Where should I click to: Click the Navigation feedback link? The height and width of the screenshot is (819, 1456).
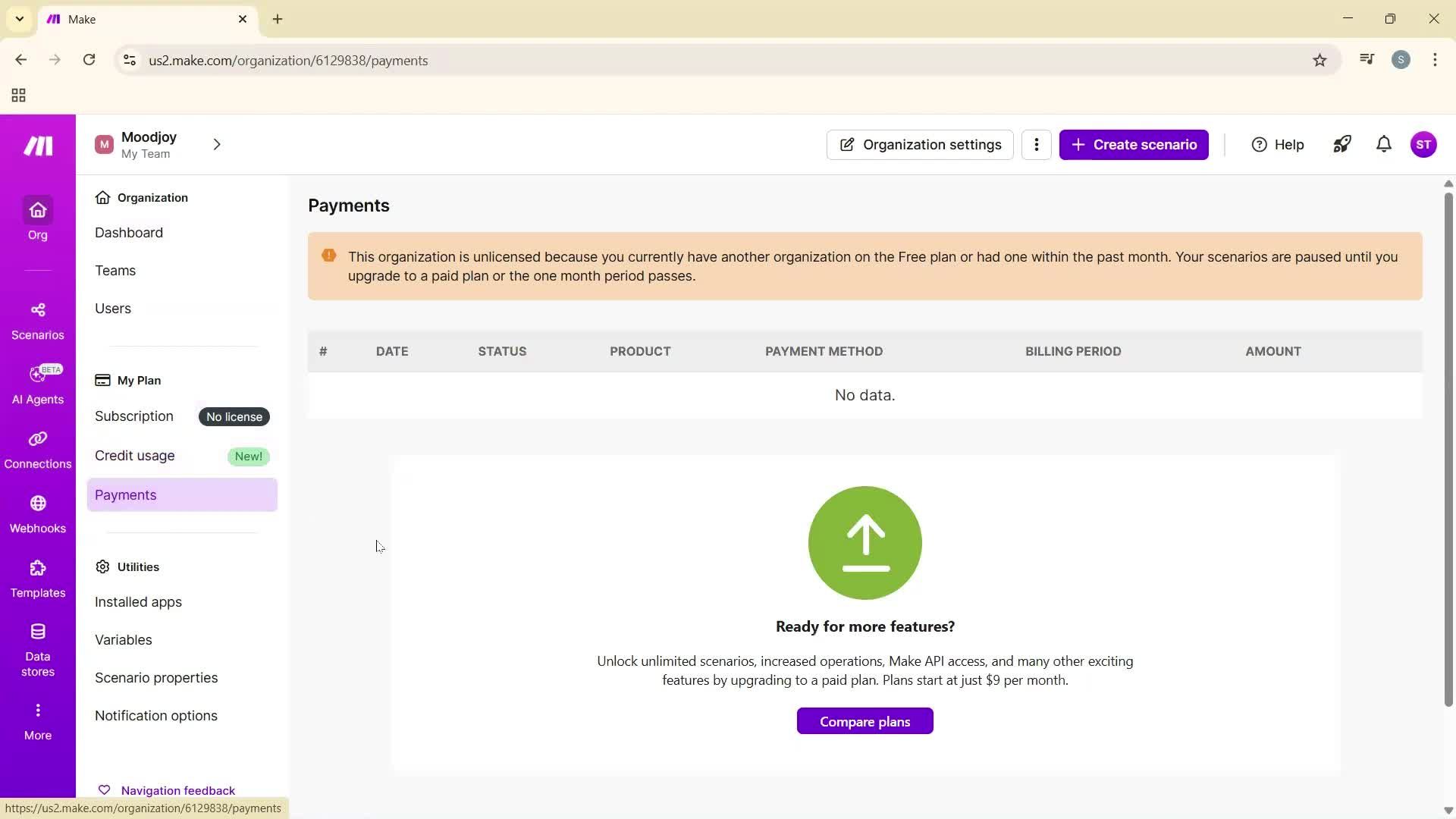click(x=178, y=789)
